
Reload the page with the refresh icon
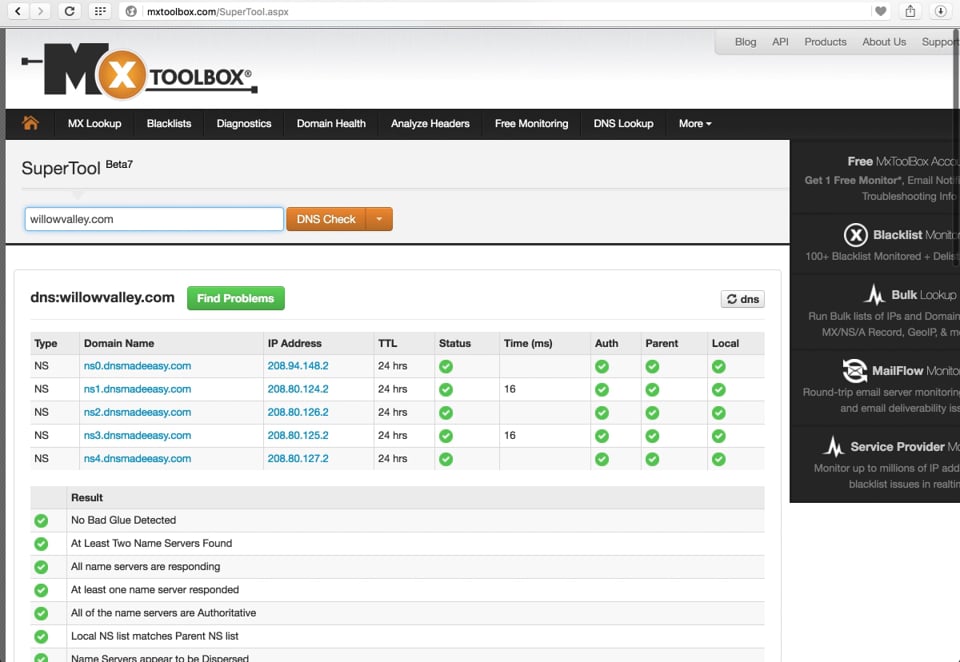[70, 11]
